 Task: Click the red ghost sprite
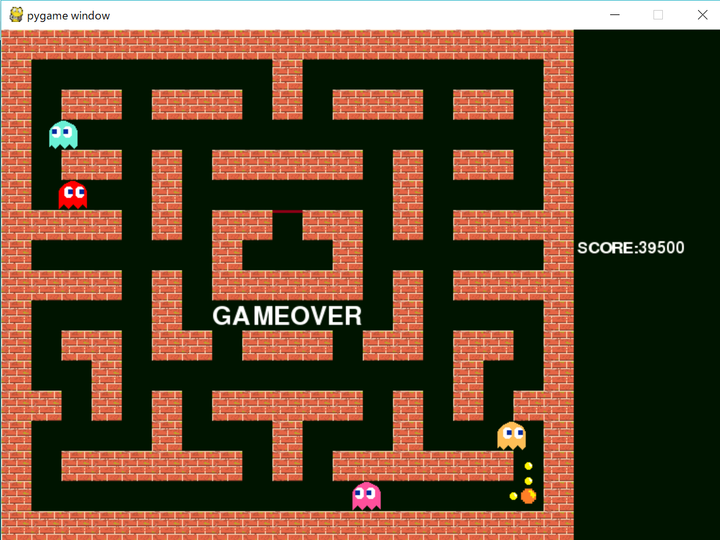[x=73, y=195]
